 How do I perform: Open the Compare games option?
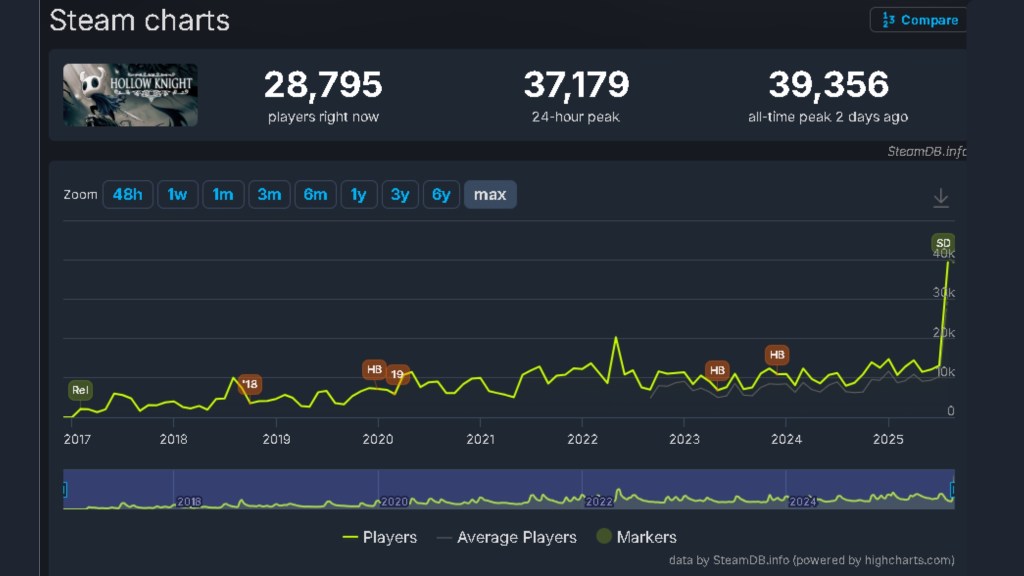pos(916,20)
